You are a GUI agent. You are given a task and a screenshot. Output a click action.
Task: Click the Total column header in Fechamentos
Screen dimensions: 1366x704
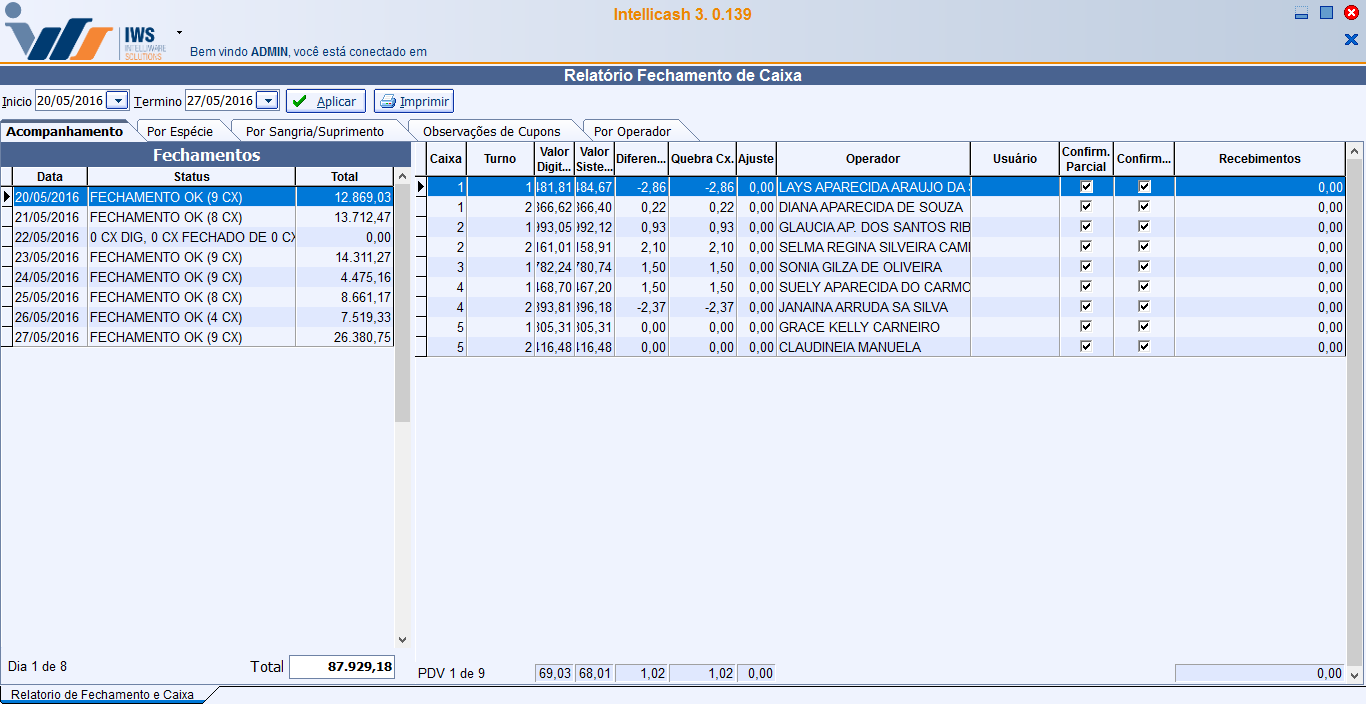344,177
